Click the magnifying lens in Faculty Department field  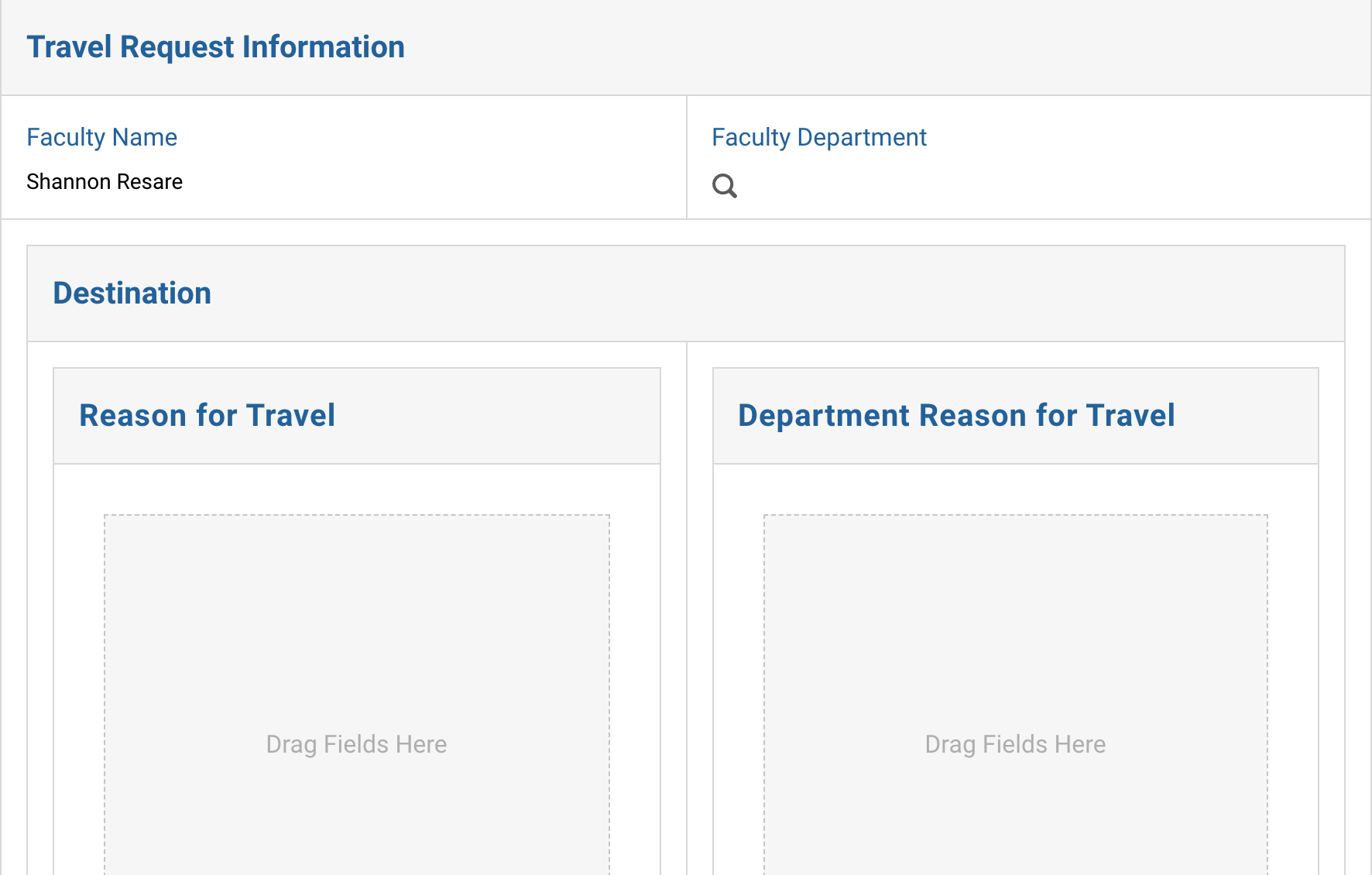(x=725, y=186)
